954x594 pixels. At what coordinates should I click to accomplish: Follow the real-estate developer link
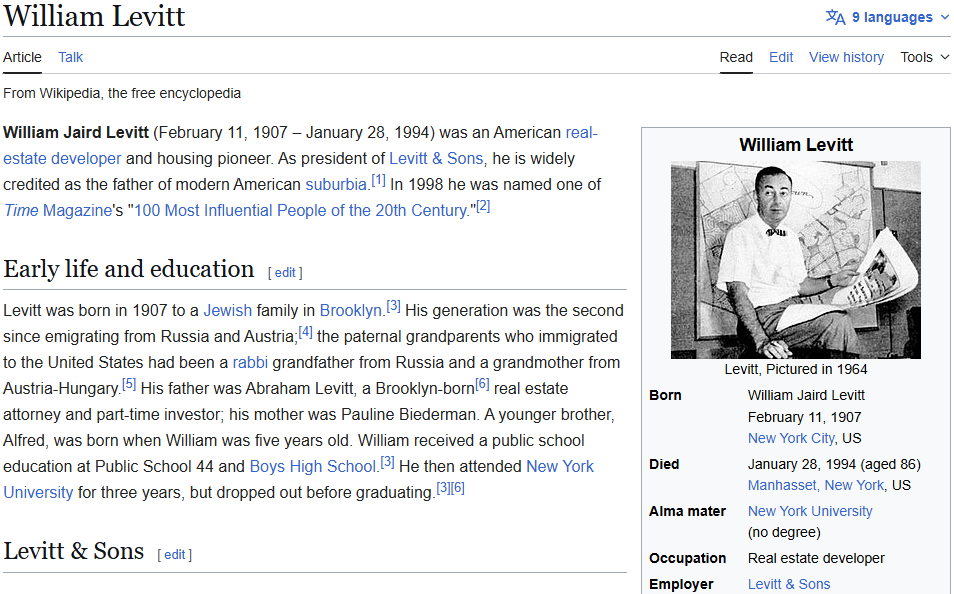[x=62, y=159]
